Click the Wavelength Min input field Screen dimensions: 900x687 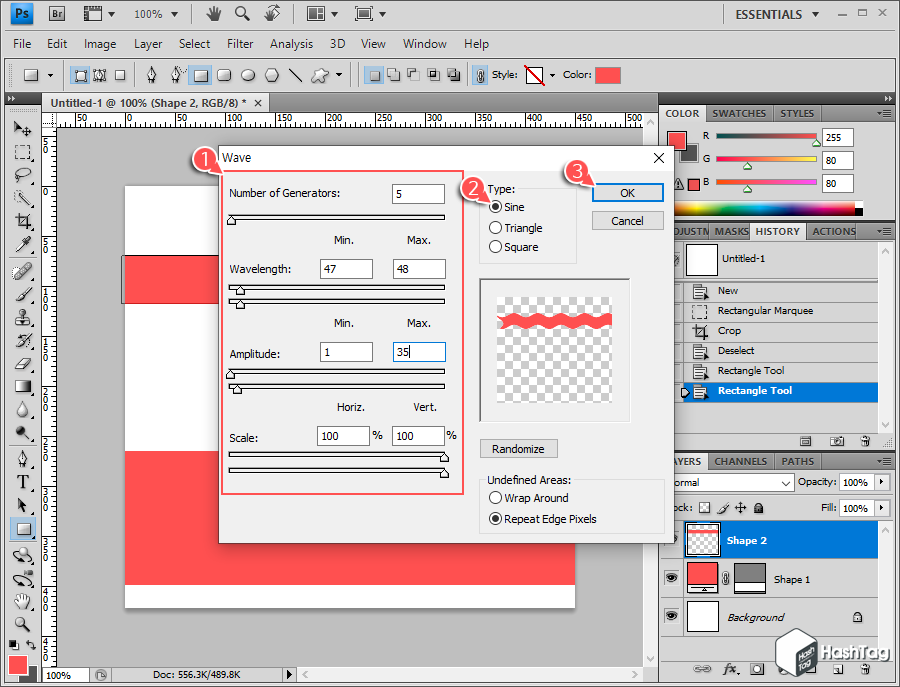pos(346,269)
